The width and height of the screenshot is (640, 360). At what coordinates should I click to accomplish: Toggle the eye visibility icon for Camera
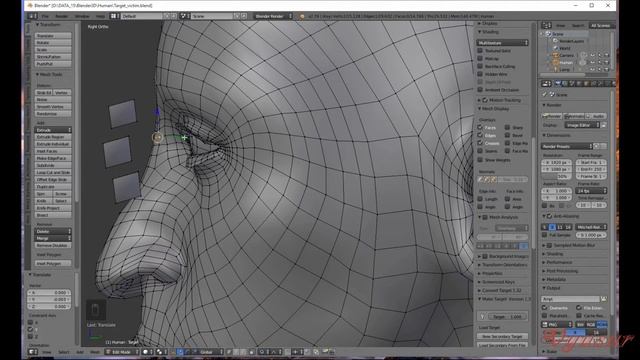coord(592,55)
